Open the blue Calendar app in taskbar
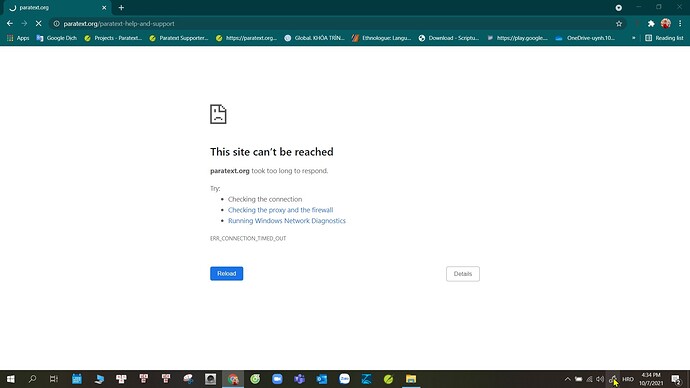690x388 pixels. [x=77, y=379]
